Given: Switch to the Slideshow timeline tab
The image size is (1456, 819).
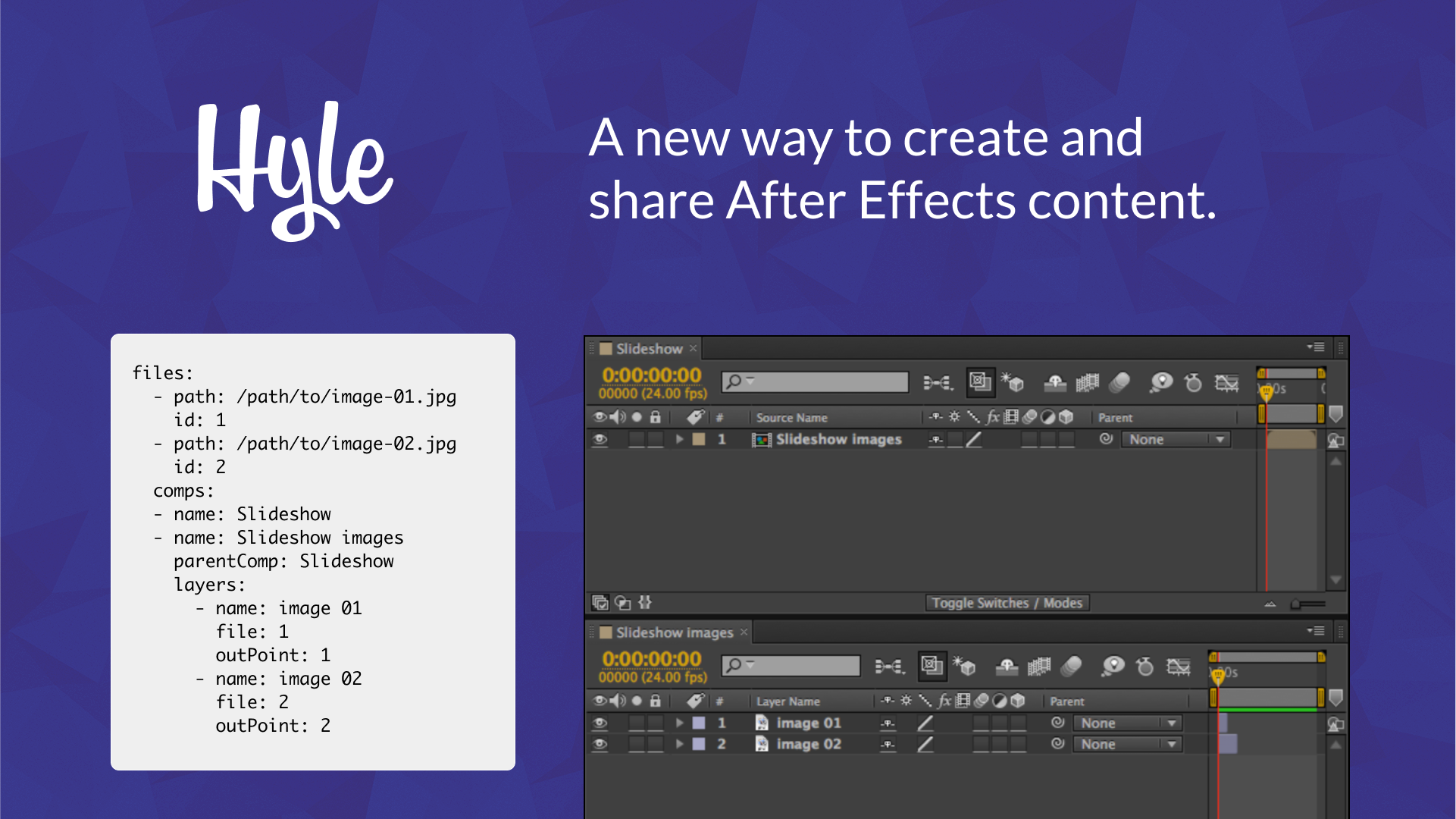Looking at the screenshot, I should click(649, 349).
